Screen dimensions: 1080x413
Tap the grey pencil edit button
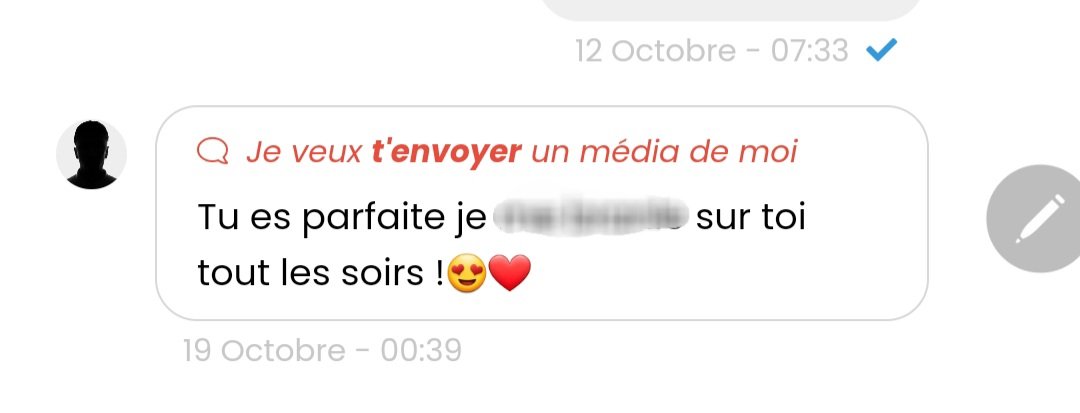(1040, 219)
